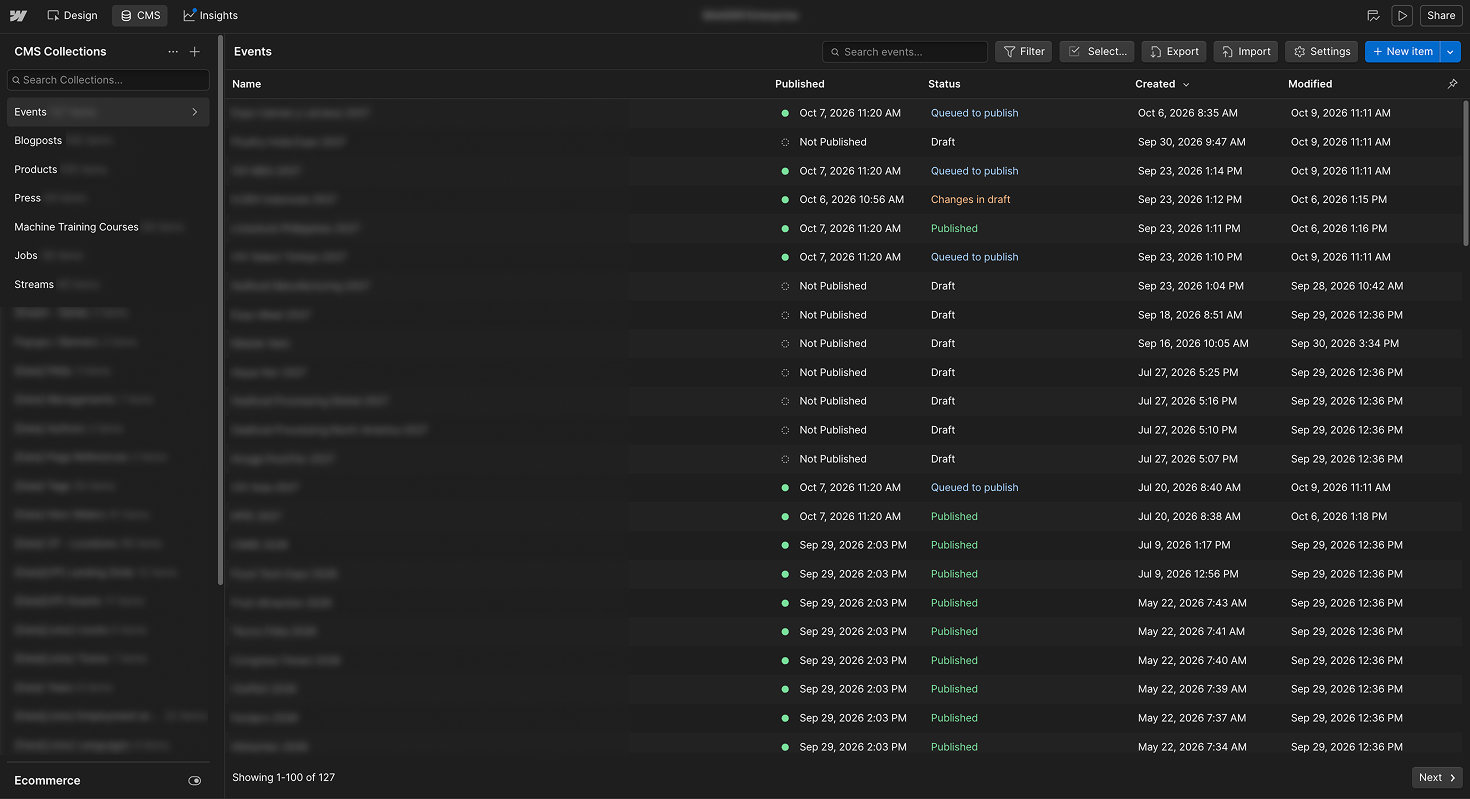Image resolution: width=1470 pixels, height=799 pixels.
Task: Open the collection Settings button
Action: (1322, 52)
